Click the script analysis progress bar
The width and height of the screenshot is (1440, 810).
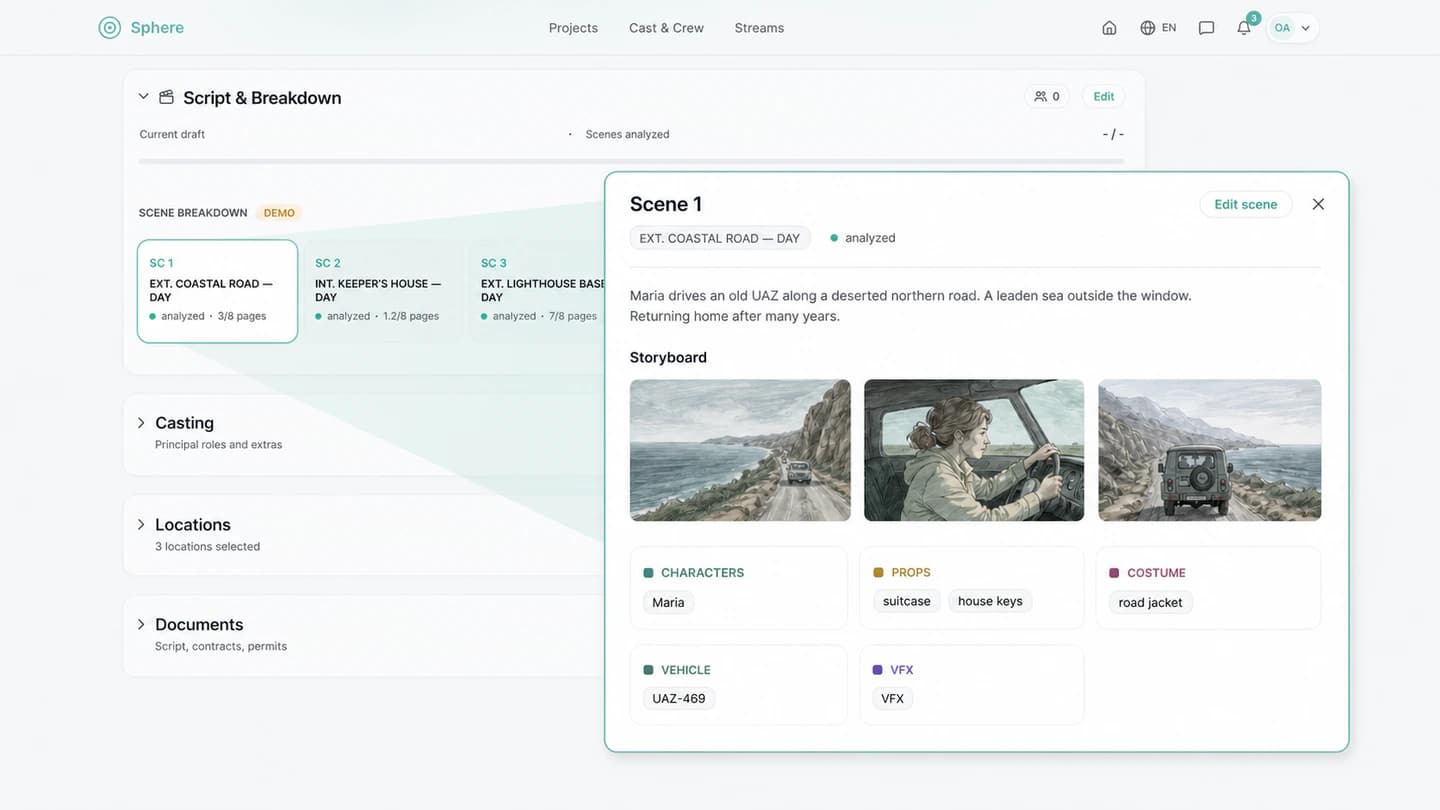pyautogui.click(x=631, y=161)
